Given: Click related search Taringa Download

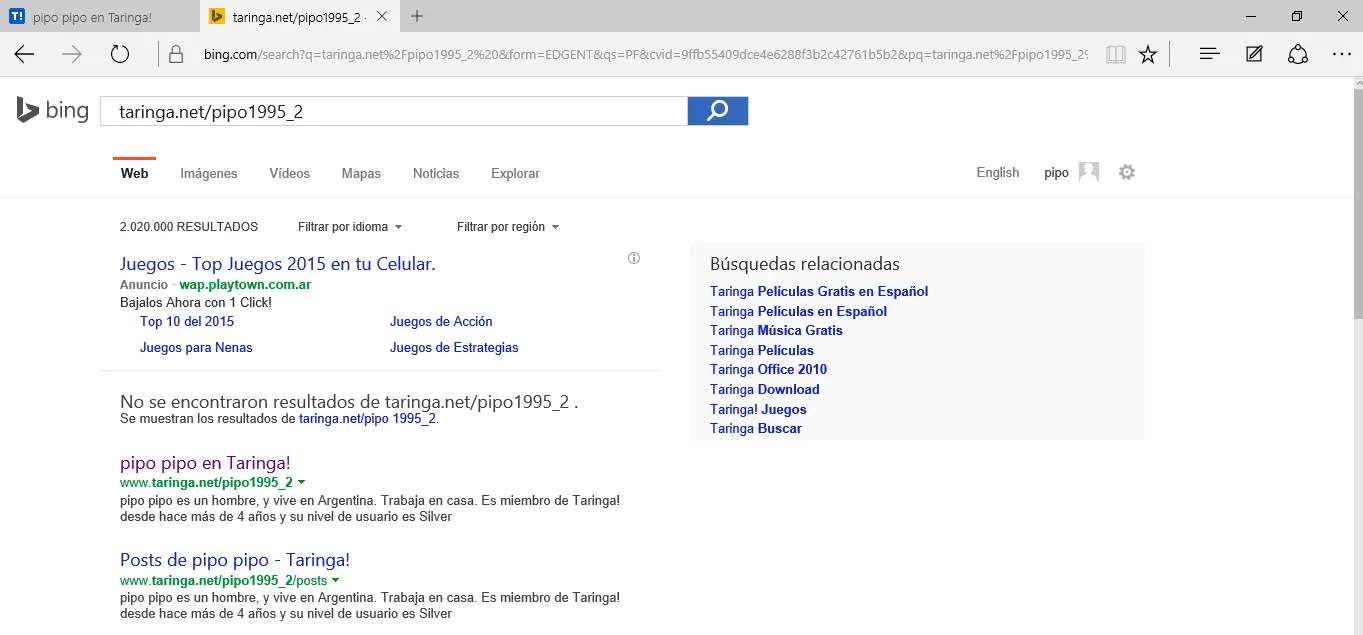Looking at the screenshot, I should [x=765, y=389].
